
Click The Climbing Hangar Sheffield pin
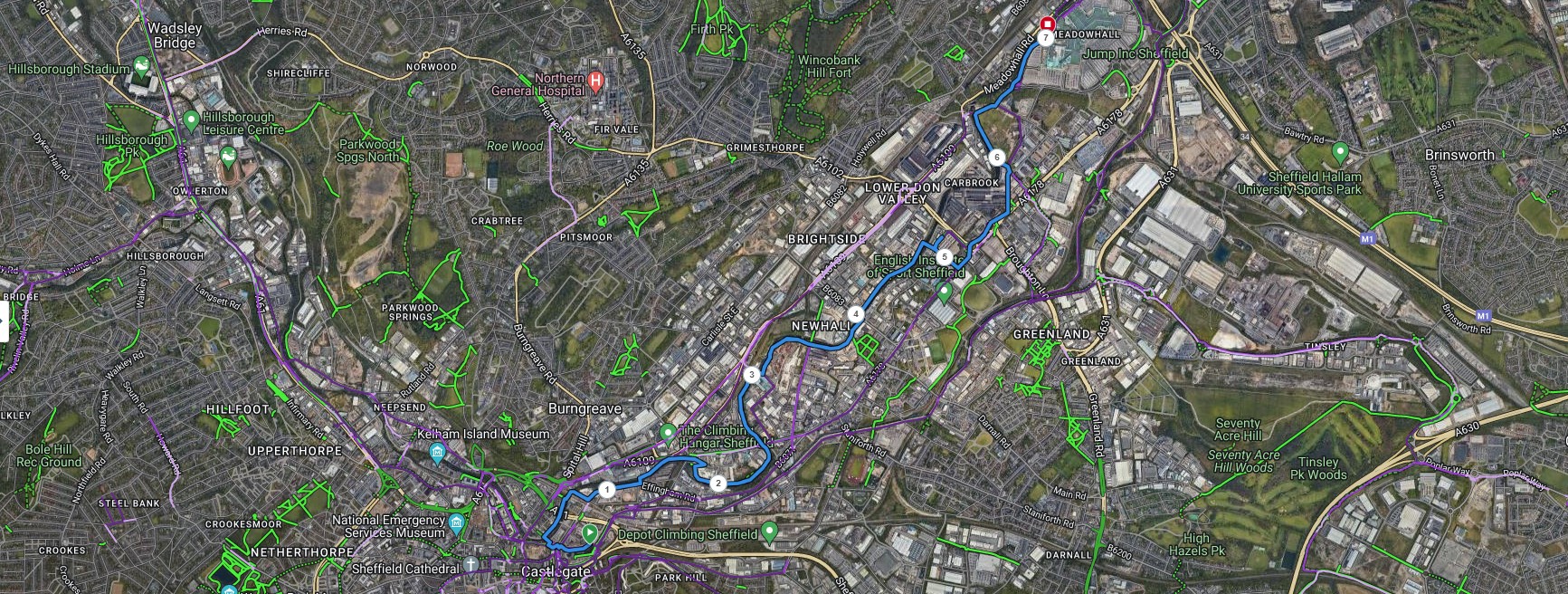(669, 431)
